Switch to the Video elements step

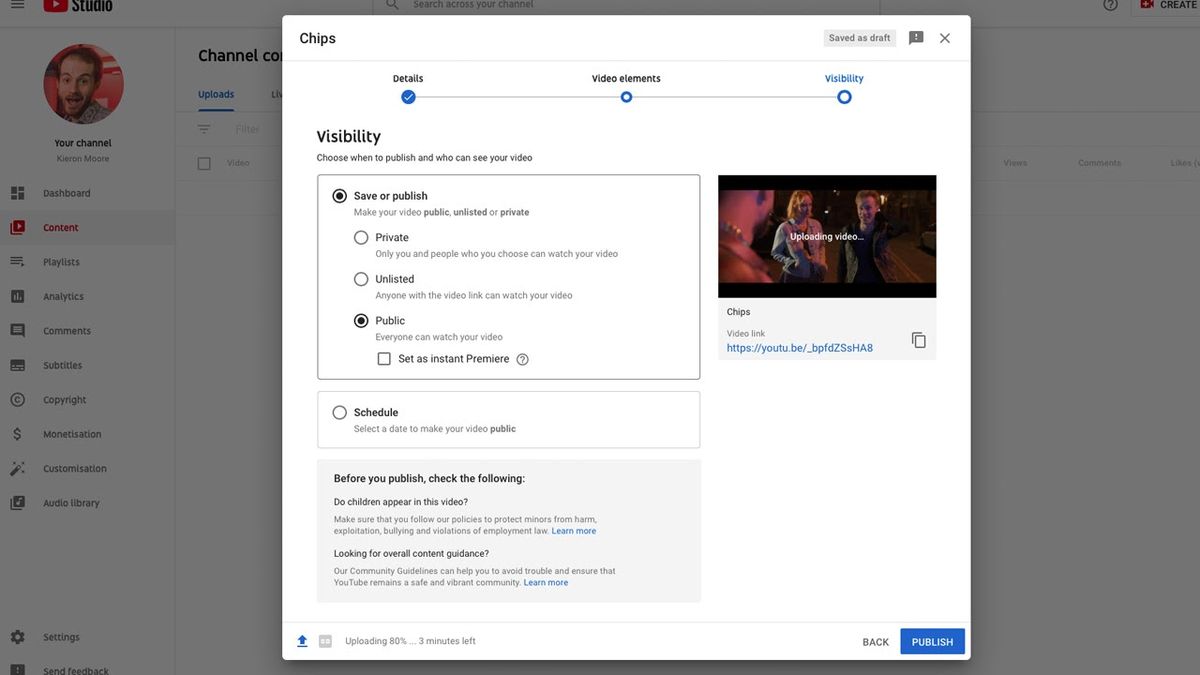click(625, 96)
